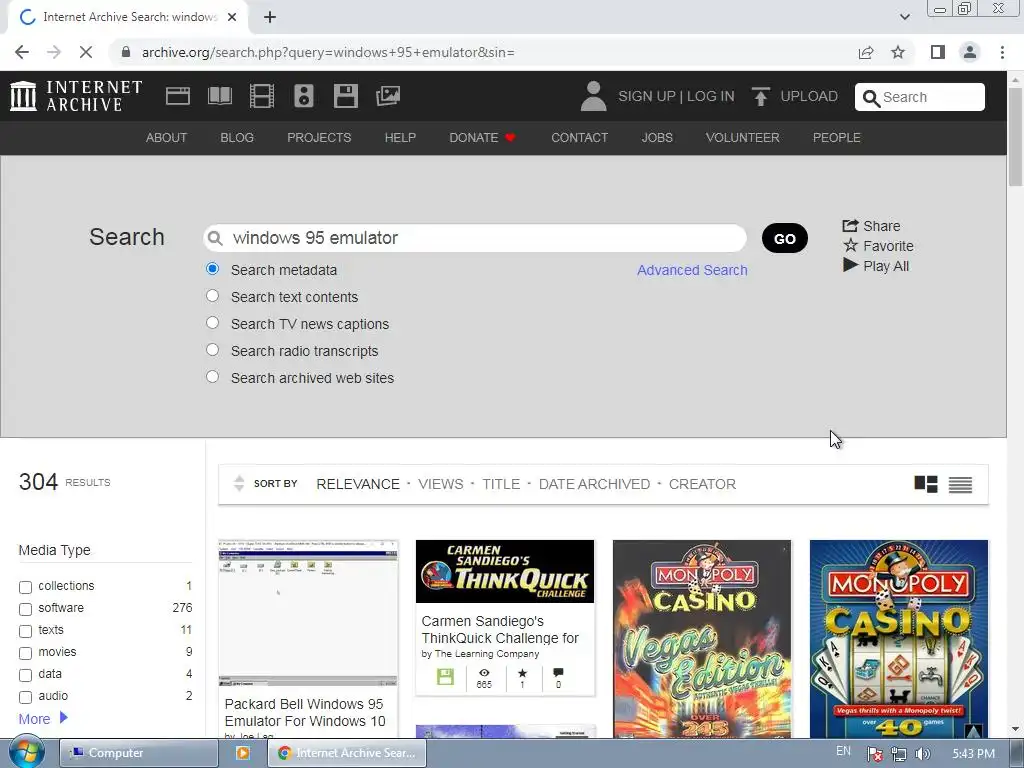Open Chrome profile icon
This screenshot has width=1024, height=768.
point(970,52)
